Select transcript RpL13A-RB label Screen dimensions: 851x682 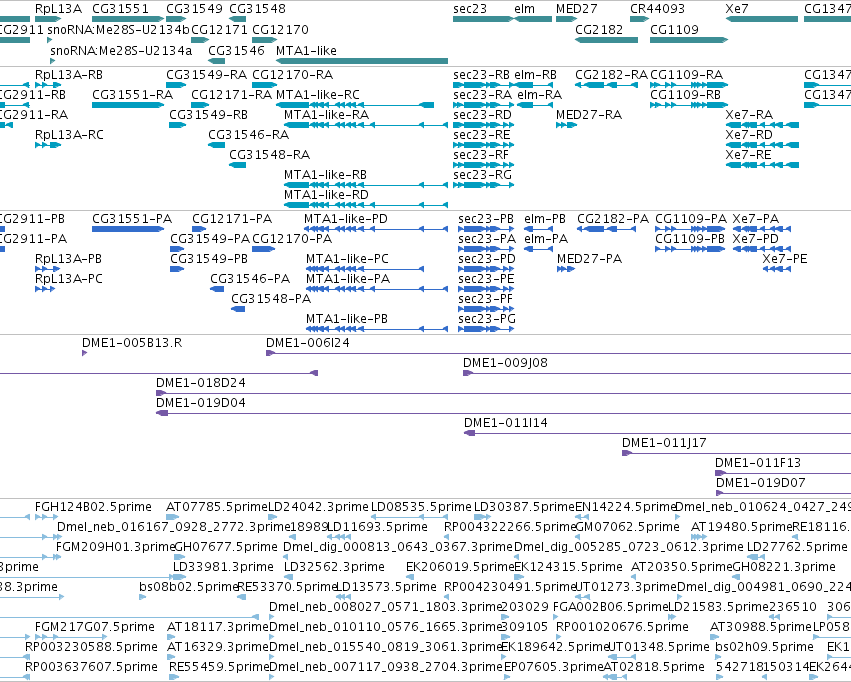[x=69, y=74]
